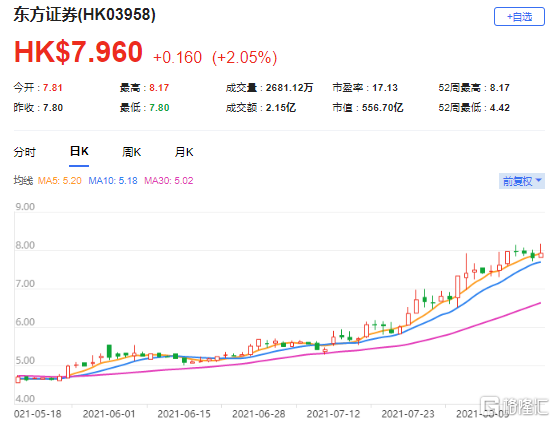
Task: Click the price change +0.160
Action: pos(177,57)
